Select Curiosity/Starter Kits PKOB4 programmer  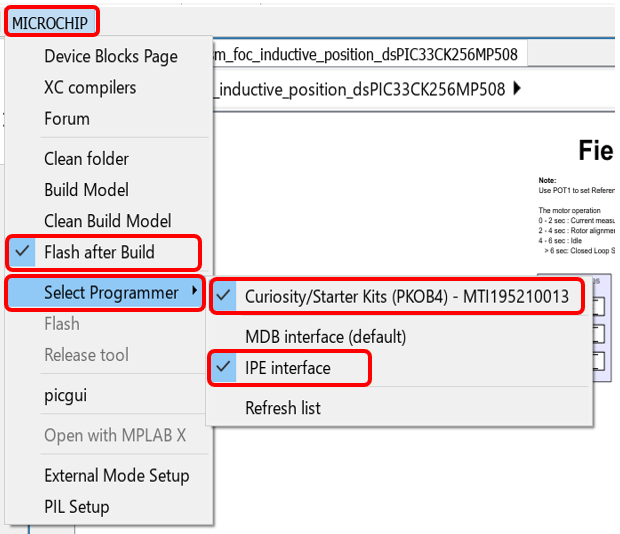click(x=397, y=296)
